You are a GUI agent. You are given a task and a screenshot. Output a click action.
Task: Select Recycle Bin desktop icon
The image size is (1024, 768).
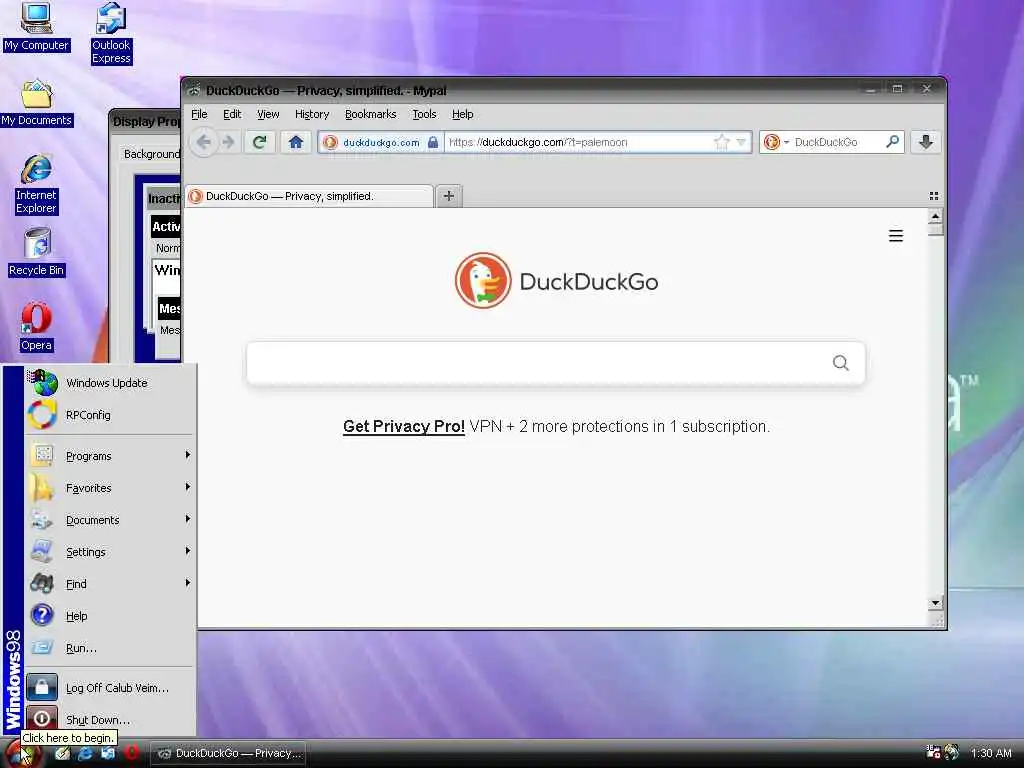point(37,253)
